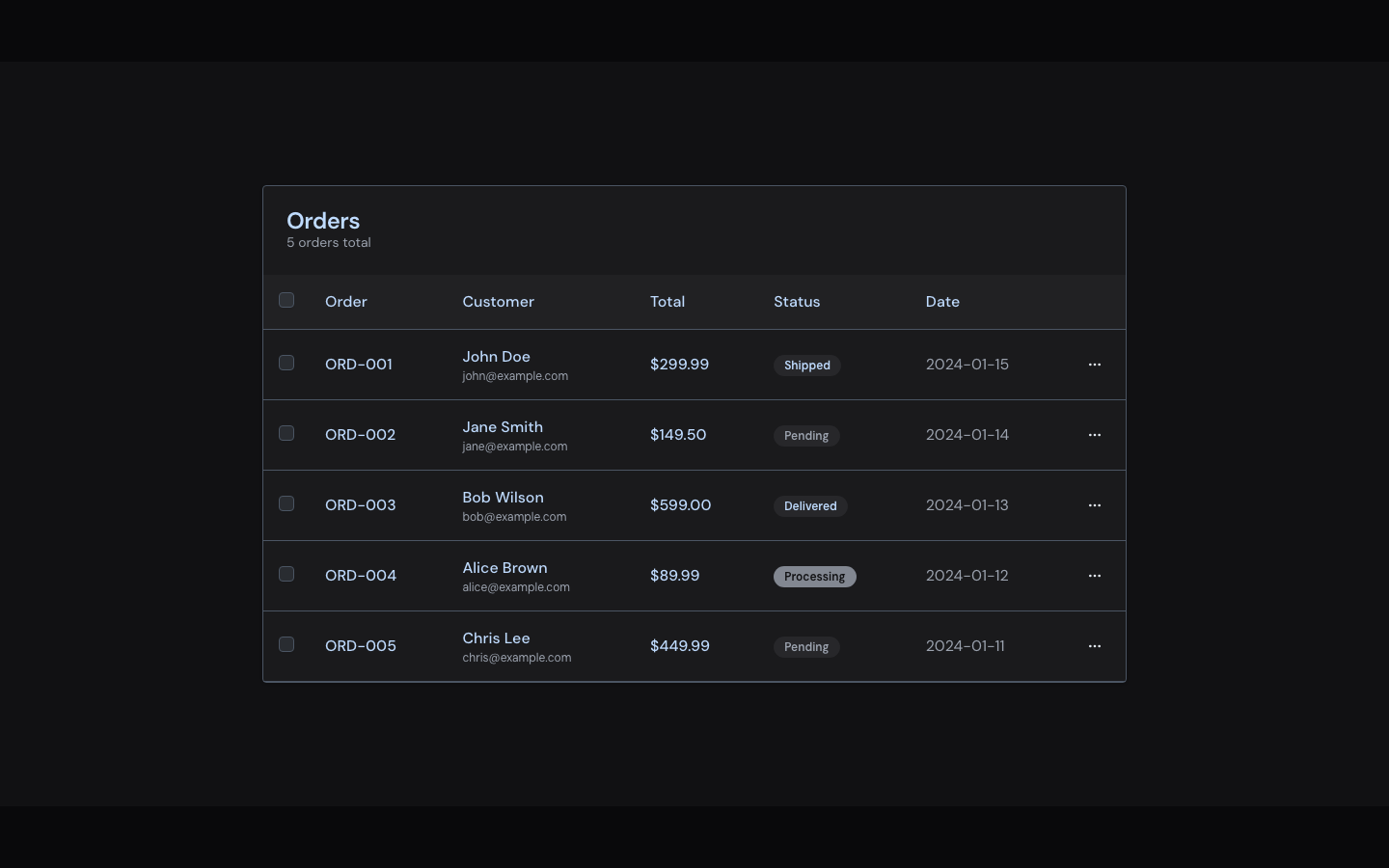Show more options for order ORD-005

click(1094, 646)
